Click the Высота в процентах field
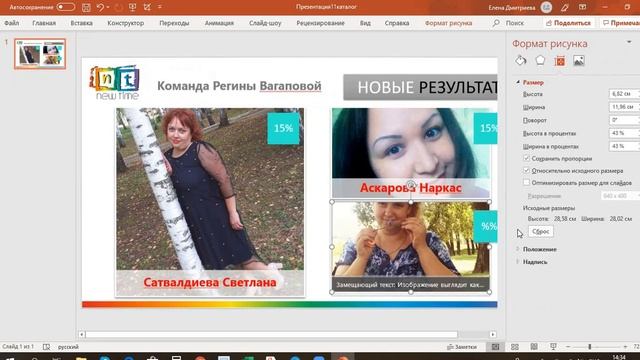Image resolution: width=640 pixels, height=360 pixels. click(x=624, y=133)
